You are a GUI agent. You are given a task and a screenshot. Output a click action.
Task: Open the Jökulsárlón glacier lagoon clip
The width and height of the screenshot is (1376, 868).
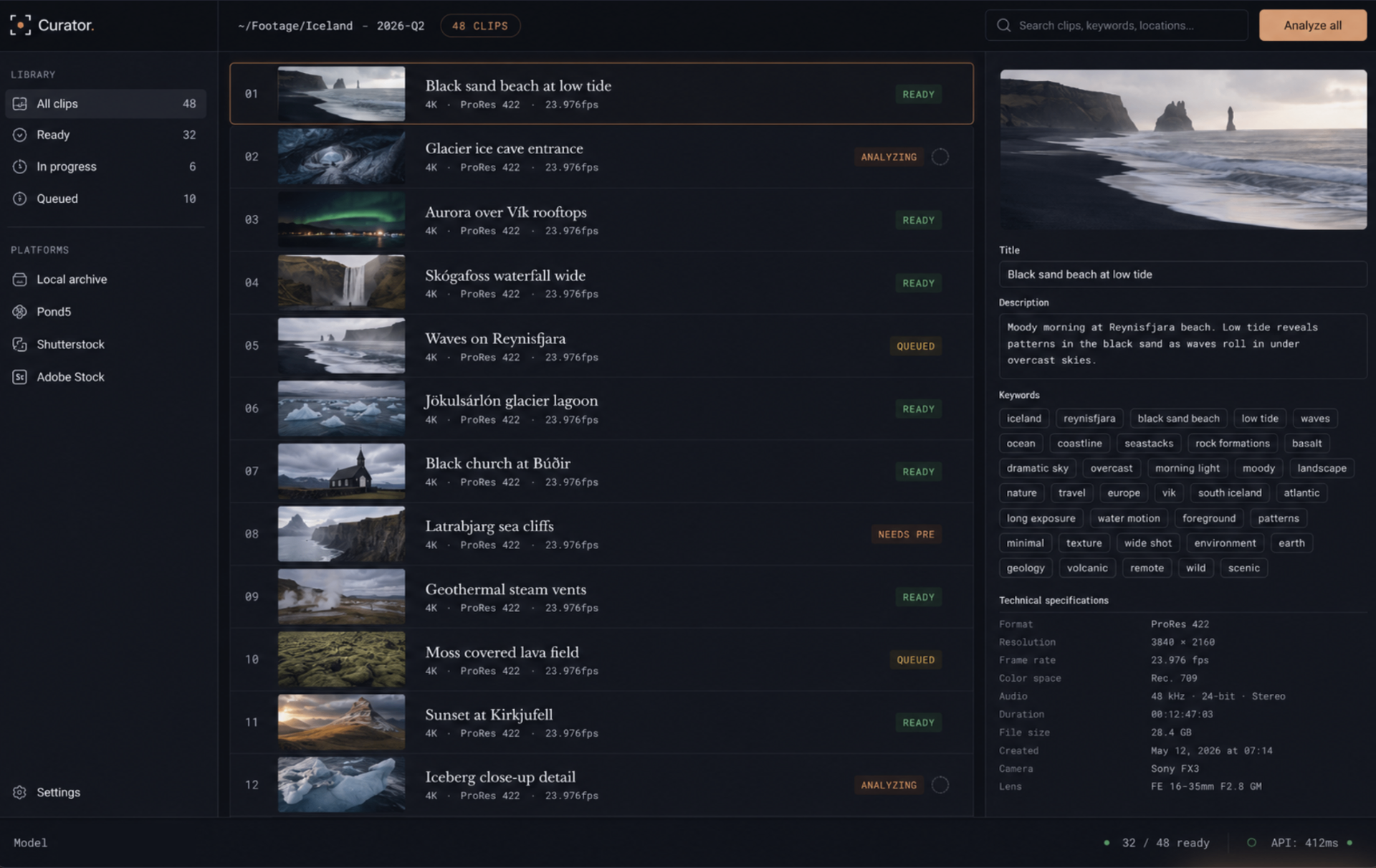(x=601, y=409)
